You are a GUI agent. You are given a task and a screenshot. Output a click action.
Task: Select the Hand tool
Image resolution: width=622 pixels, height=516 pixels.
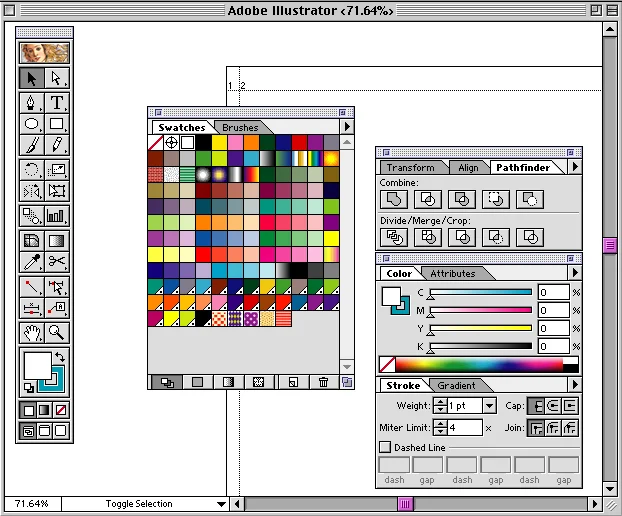click(x=32, y=332)
